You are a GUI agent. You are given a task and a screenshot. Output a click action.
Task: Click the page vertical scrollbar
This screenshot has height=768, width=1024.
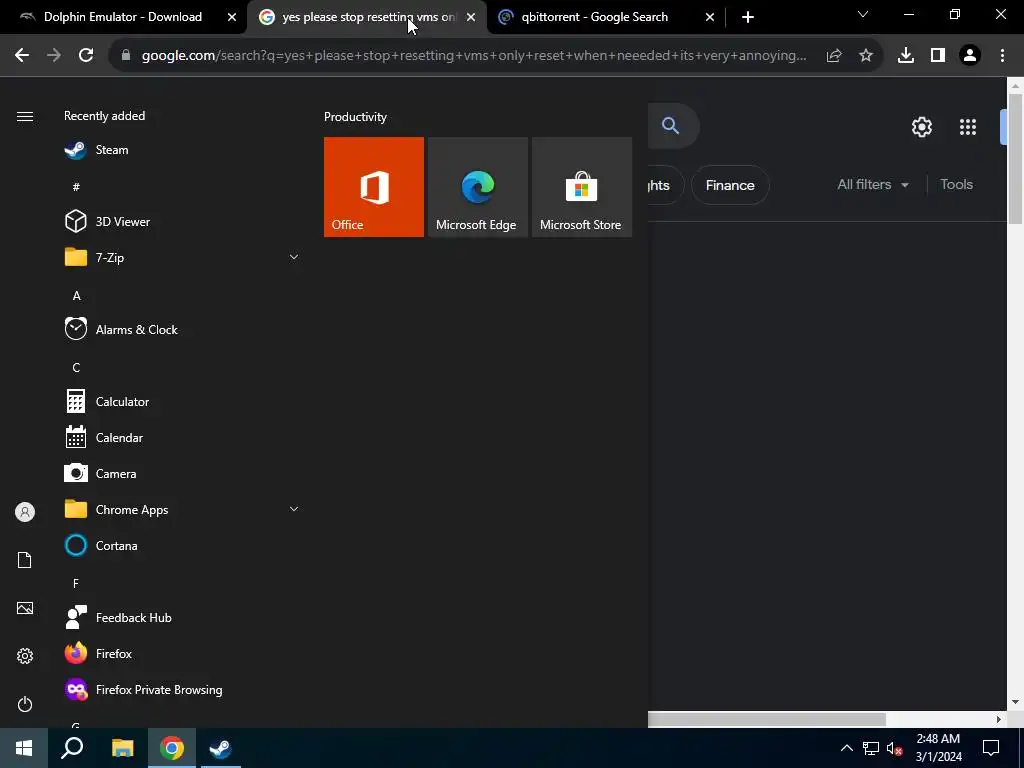1015,159
